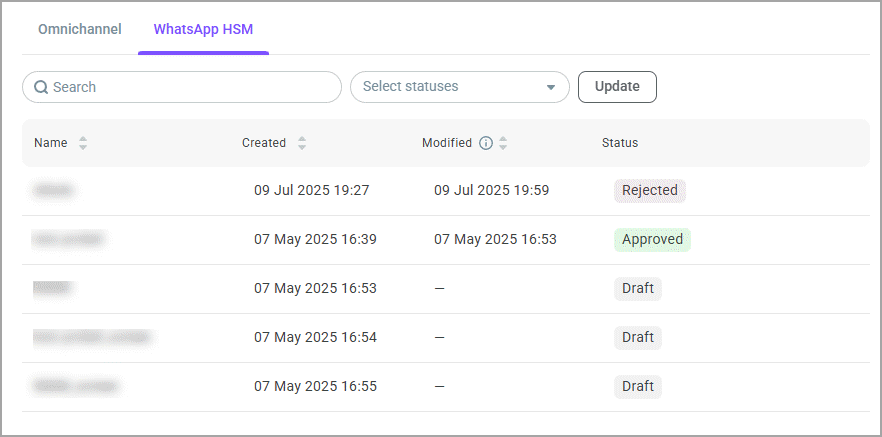882x437 pixels.
Task: Click Draft badge in the 16:54 row
Action: 638,337
